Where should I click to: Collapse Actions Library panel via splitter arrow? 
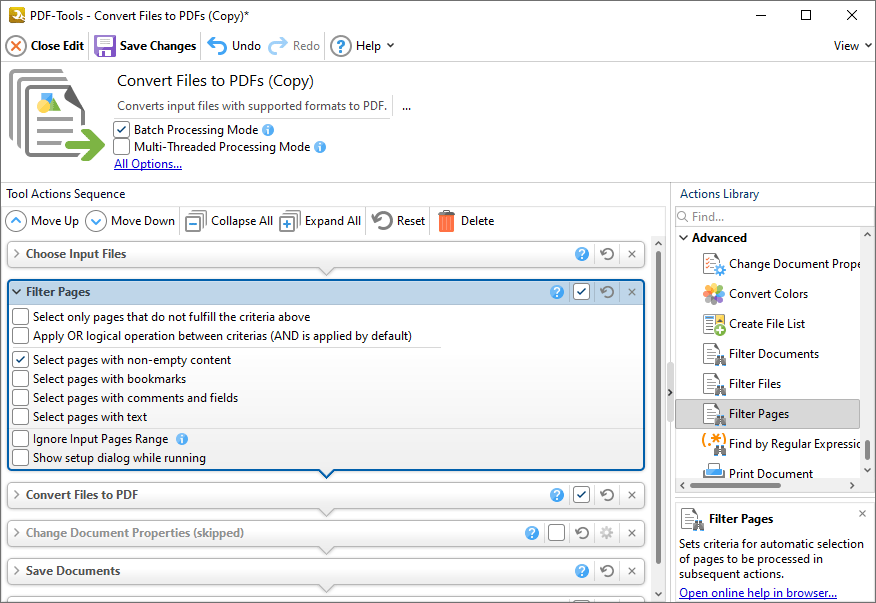tap(670, 393)
